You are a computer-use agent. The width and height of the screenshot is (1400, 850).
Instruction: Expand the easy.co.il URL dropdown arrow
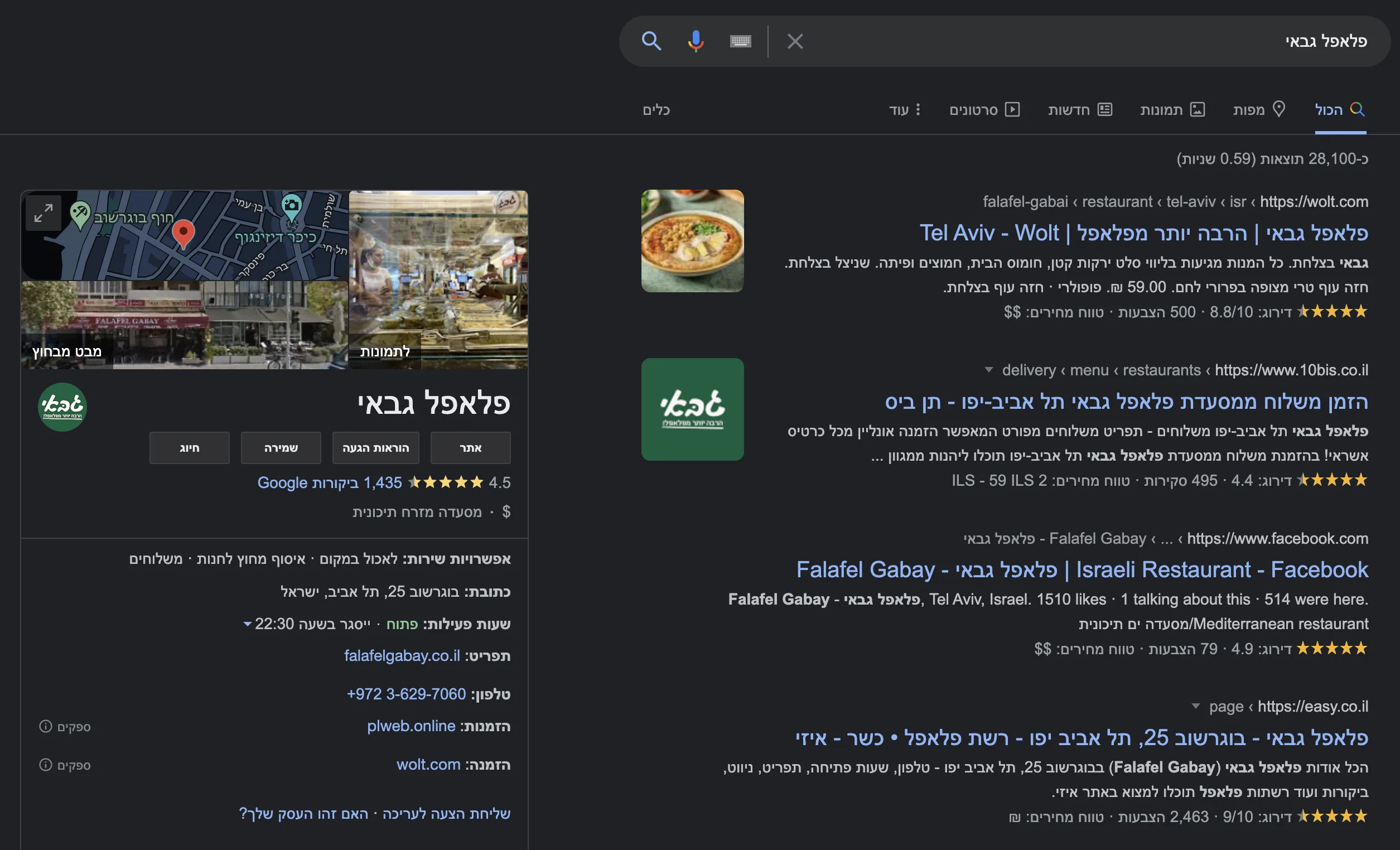(x=1195, y=706)
